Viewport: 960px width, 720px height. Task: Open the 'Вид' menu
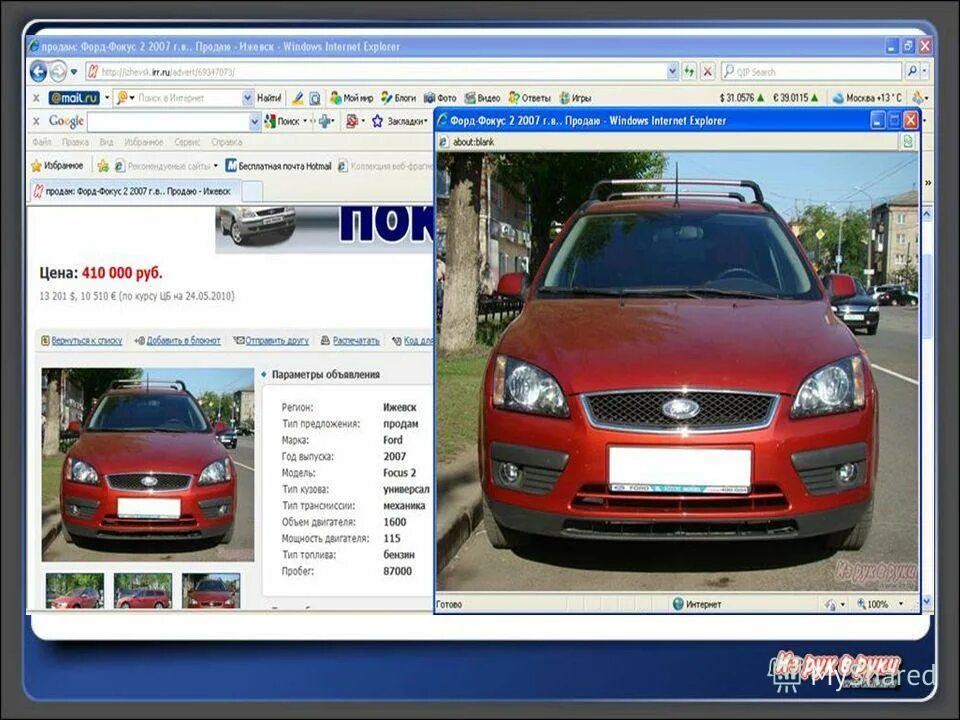pos(107,142)
